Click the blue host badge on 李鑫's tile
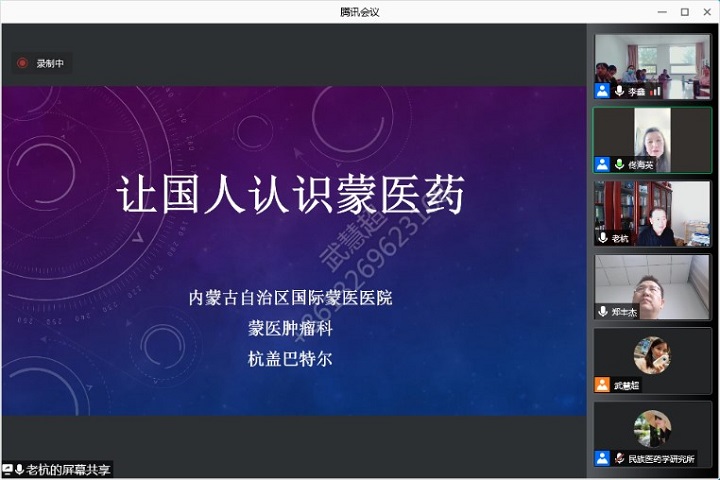The image size is (720, 480). point(603,91)
